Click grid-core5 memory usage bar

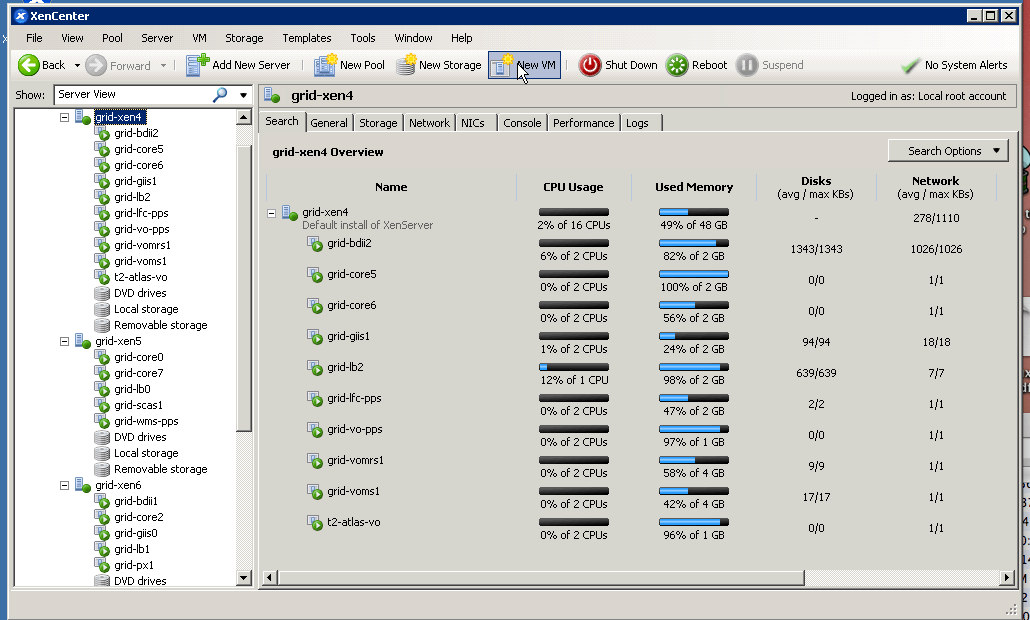694,274
